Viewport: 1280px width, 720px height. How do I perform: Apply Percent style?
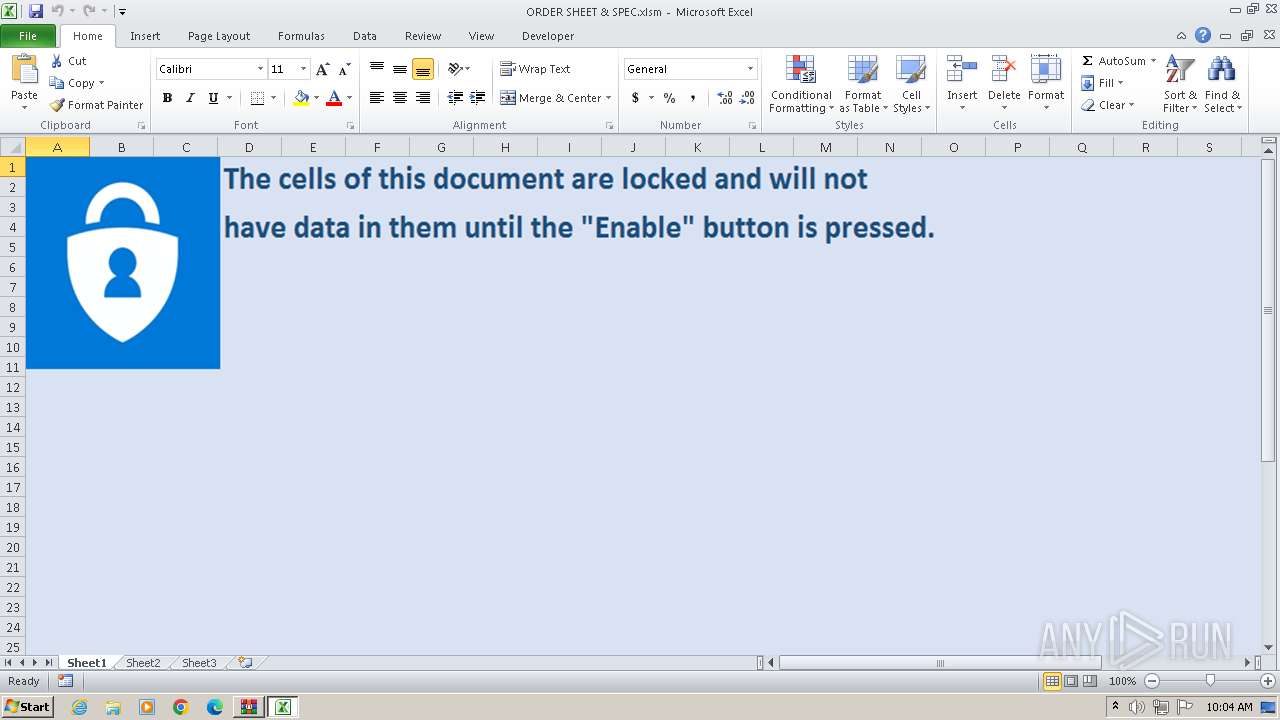pyautogui.click(x=669, y=98)
